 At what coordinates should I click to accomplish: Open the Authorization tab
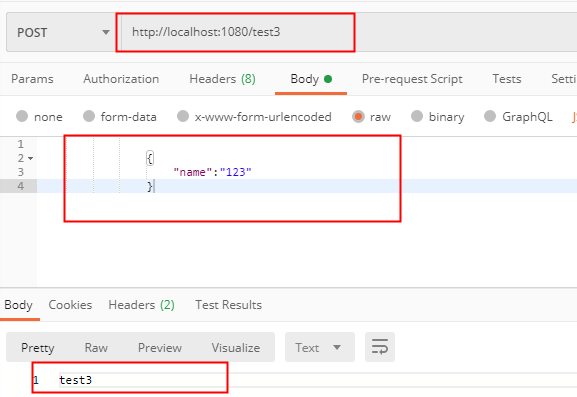(x=121, y=79)
